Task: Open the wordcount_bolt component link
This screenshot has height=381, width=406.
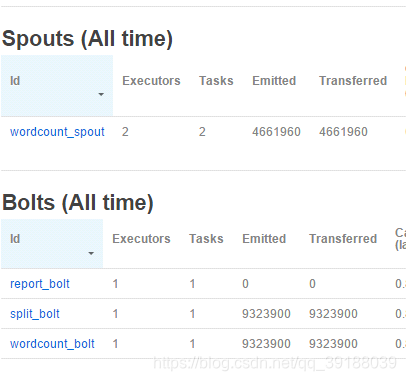Action: click(x=52, y=344)
